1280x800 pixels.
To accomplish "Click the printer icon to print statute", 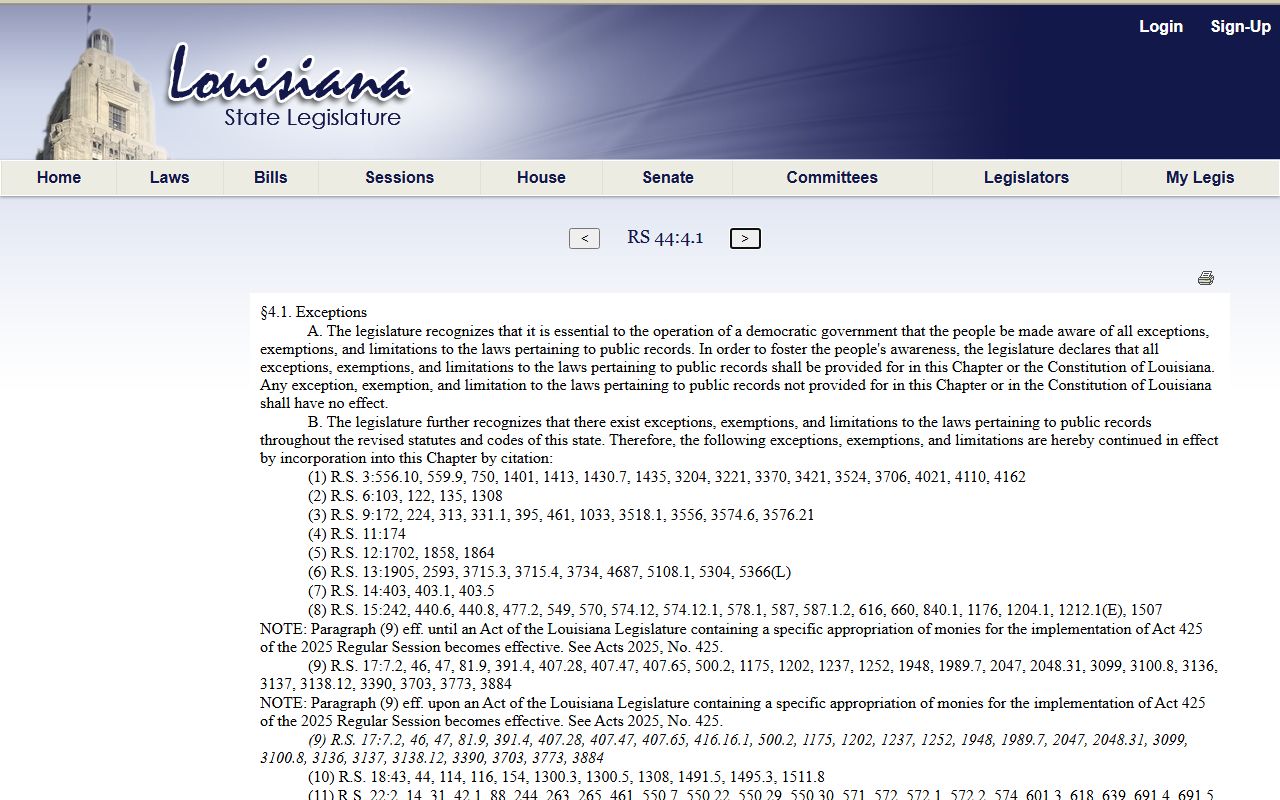I will click(x=1205, y=278).
